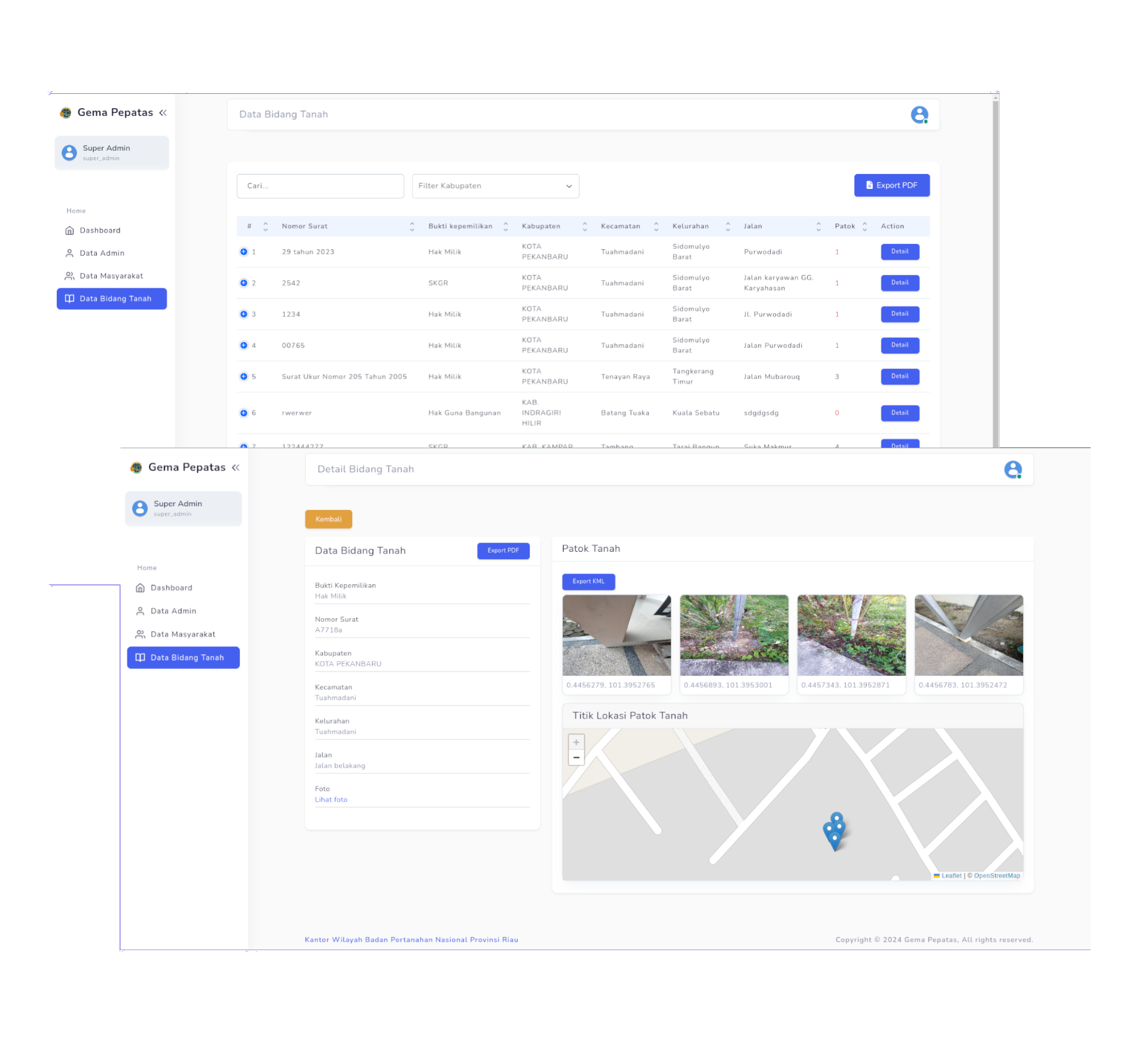
Task: Click profile avatar in Detail Bidang Tanah header
Action: (1013, 469)
